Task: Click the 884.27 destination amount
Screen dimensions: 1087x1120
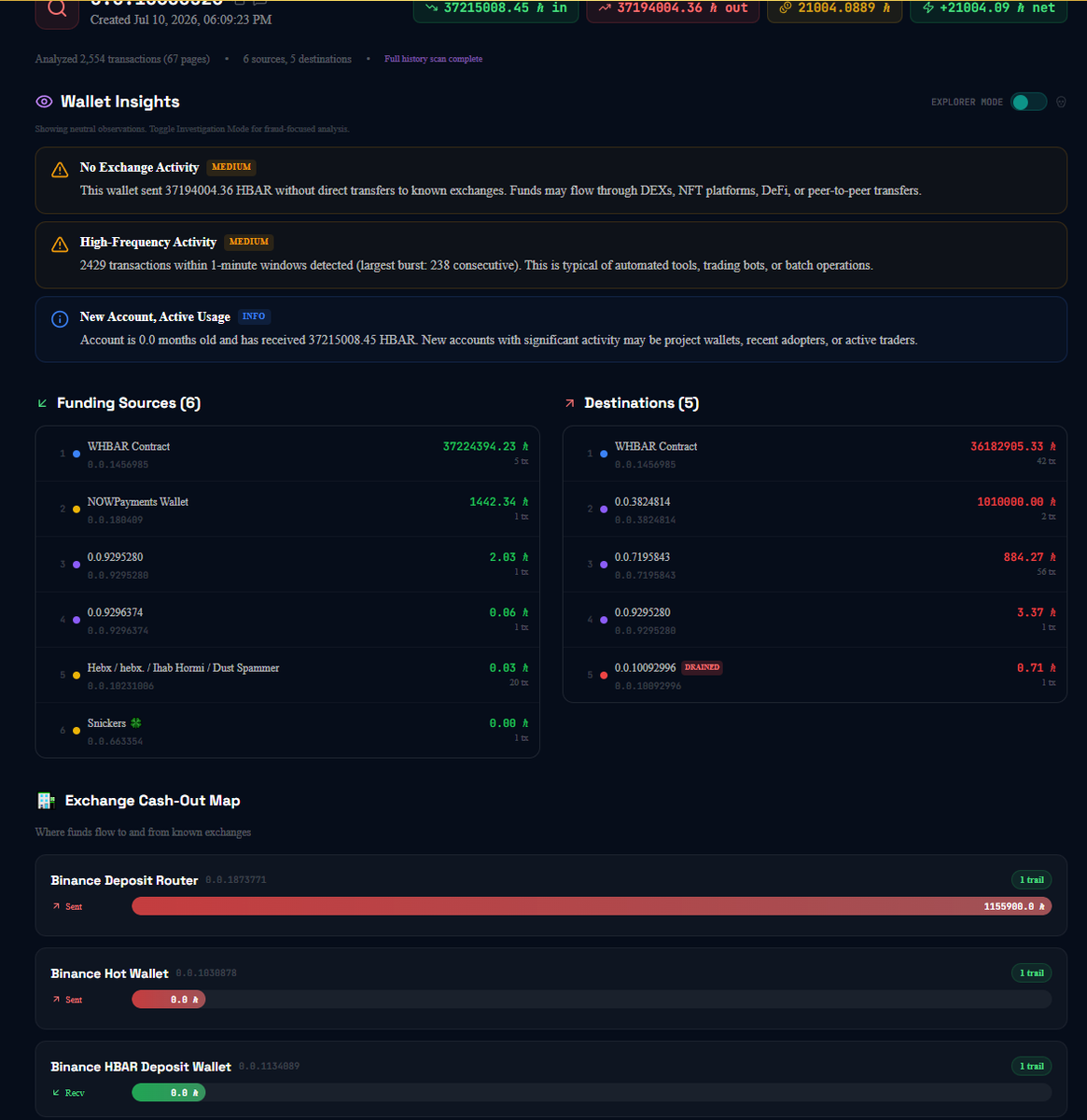Action: coord(1030,557)
